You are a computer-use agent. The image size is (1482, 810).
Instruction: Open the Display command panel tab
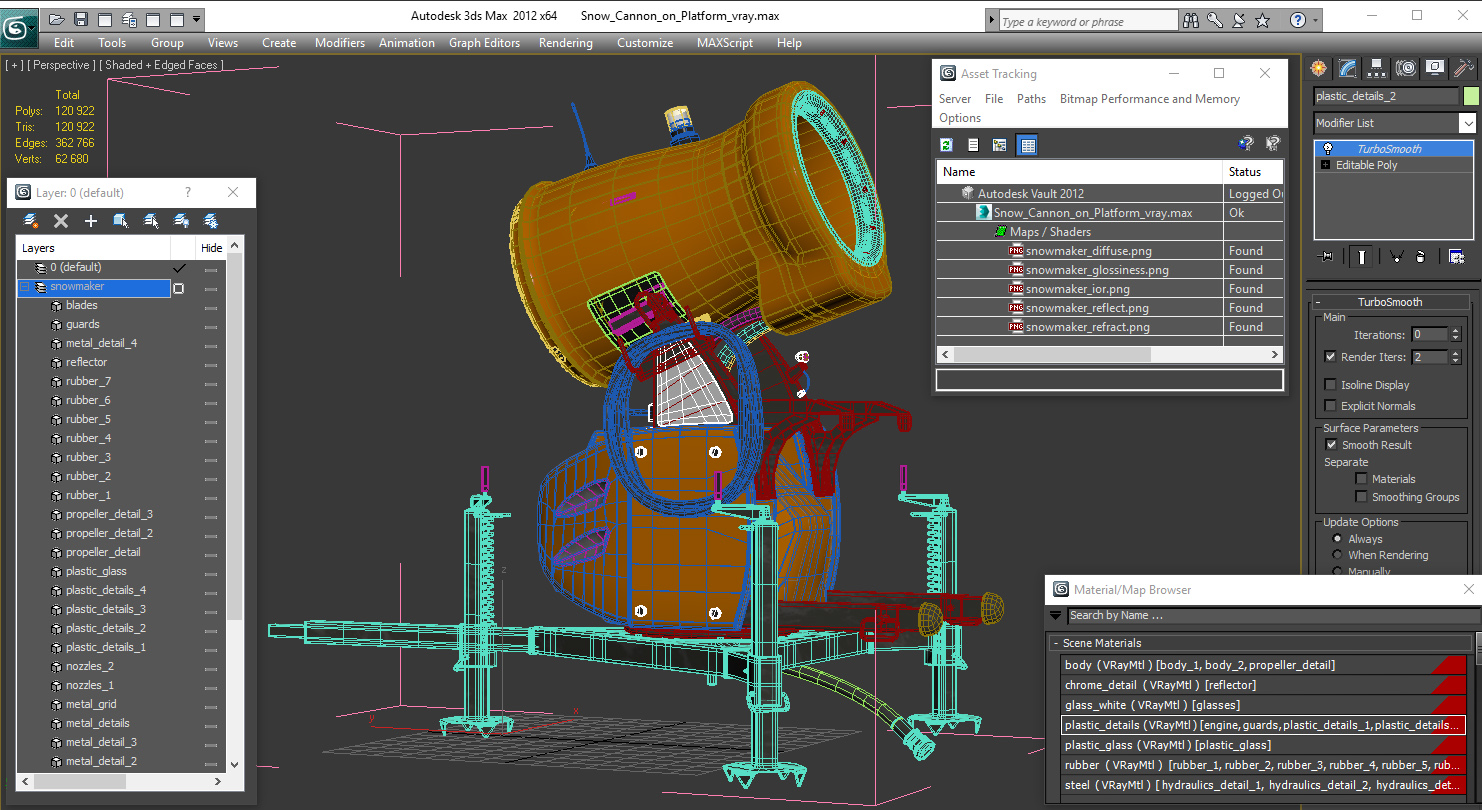tap(1435, 68)
